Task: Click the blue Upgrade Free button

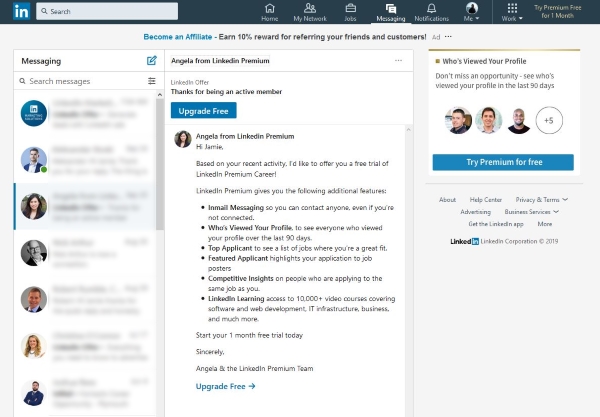Action: [x=204, y=111]
